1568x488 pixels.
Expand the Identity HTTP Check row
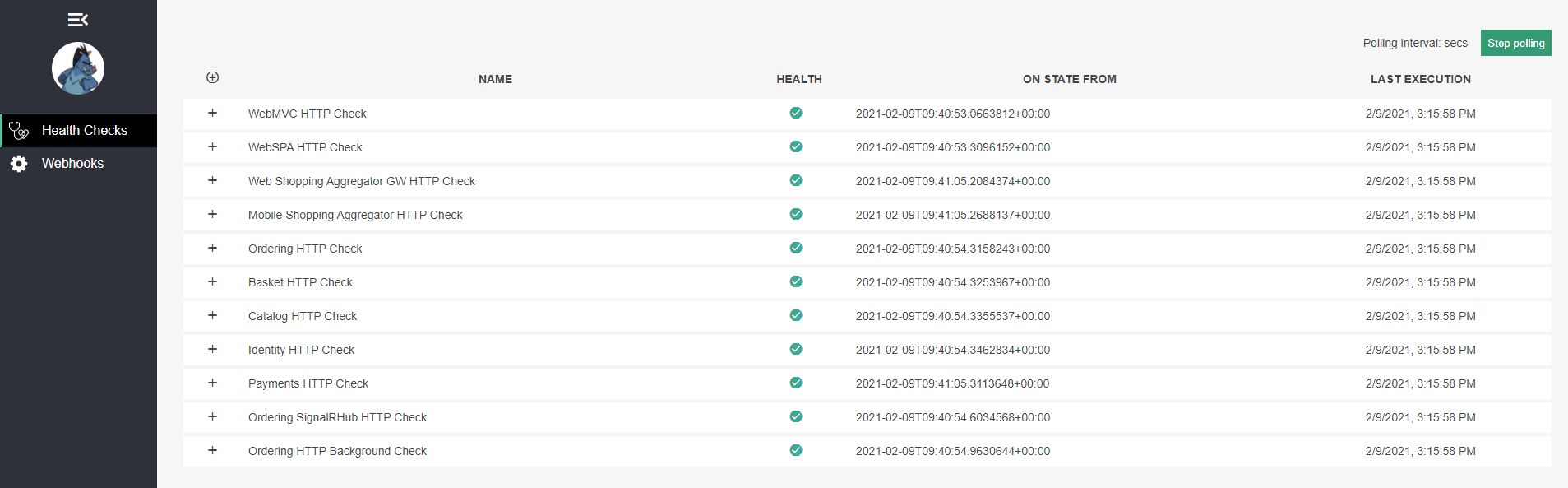(x=212, y=349)
